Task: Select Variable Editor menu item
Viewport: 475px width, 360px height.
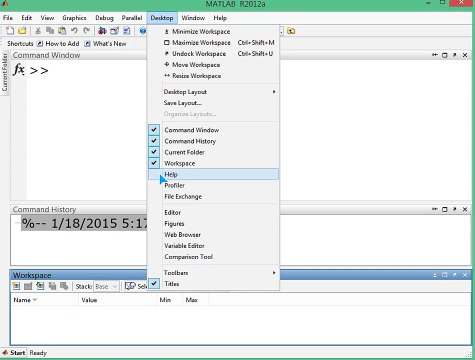Action: pos(213,246)
